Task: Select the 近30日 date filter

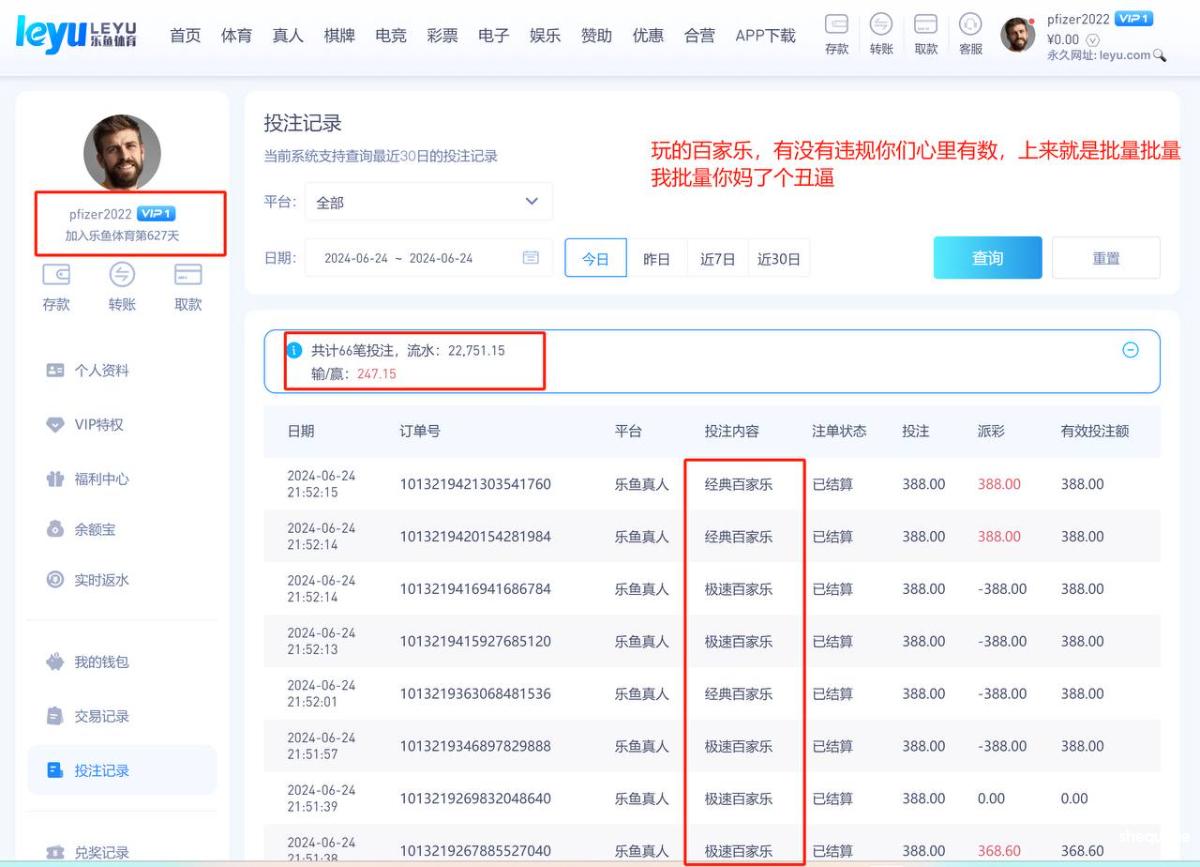Action: [779, 258]
